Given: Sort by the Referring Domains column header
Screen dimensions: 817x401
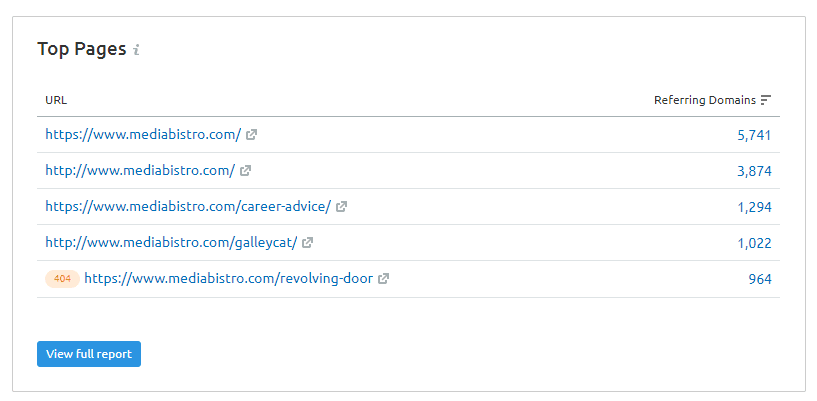Looking at the screenshot, I should 704,100.
